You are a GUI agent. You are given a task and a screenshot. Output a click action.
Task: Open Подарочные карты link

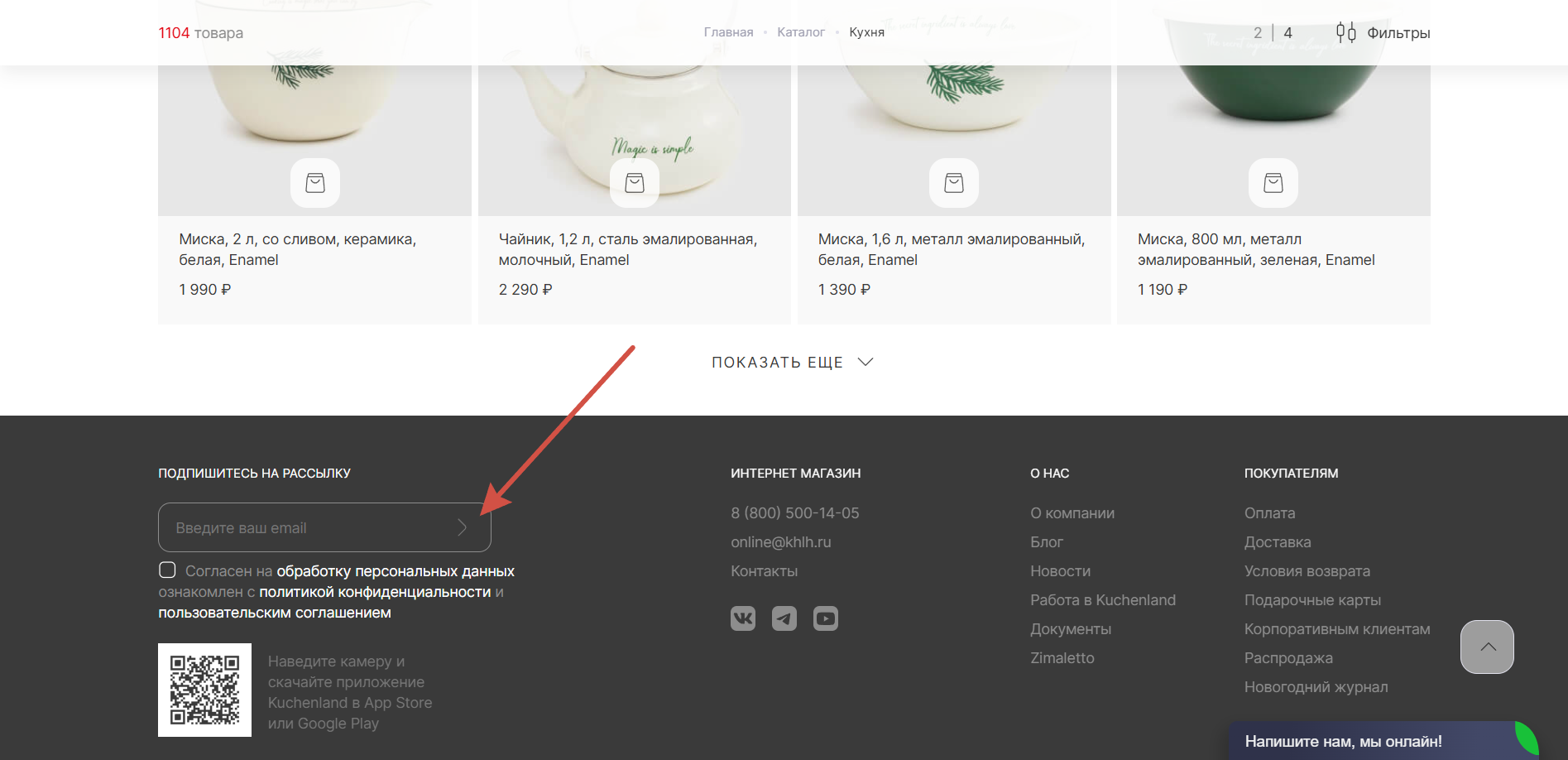pos(1313,600)
